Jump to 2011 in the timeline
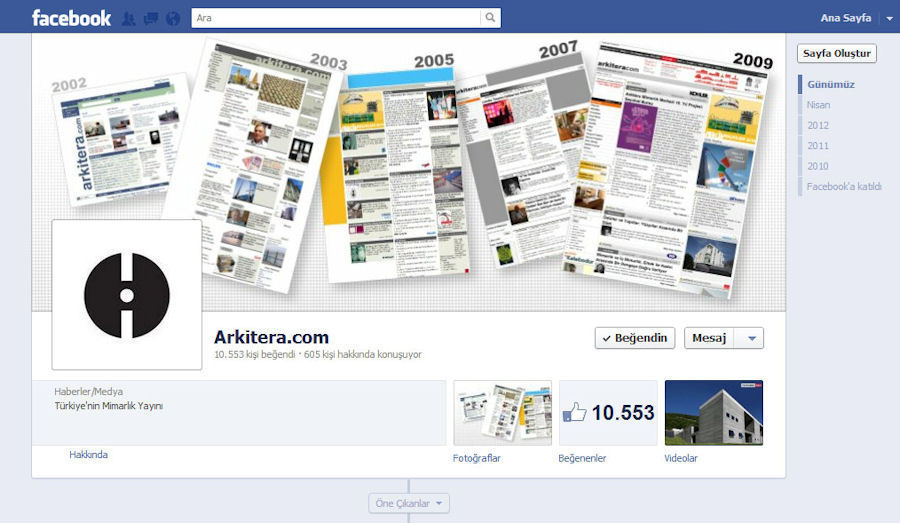The image size is (900, 523). [x=818, y=146]
